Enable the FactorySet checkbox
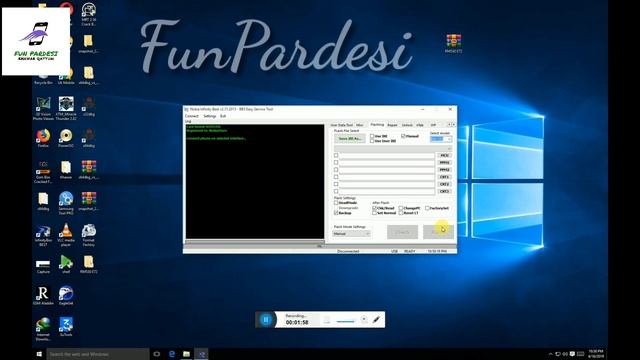Viewport: 640px width, 360px height. pos(427,208)
